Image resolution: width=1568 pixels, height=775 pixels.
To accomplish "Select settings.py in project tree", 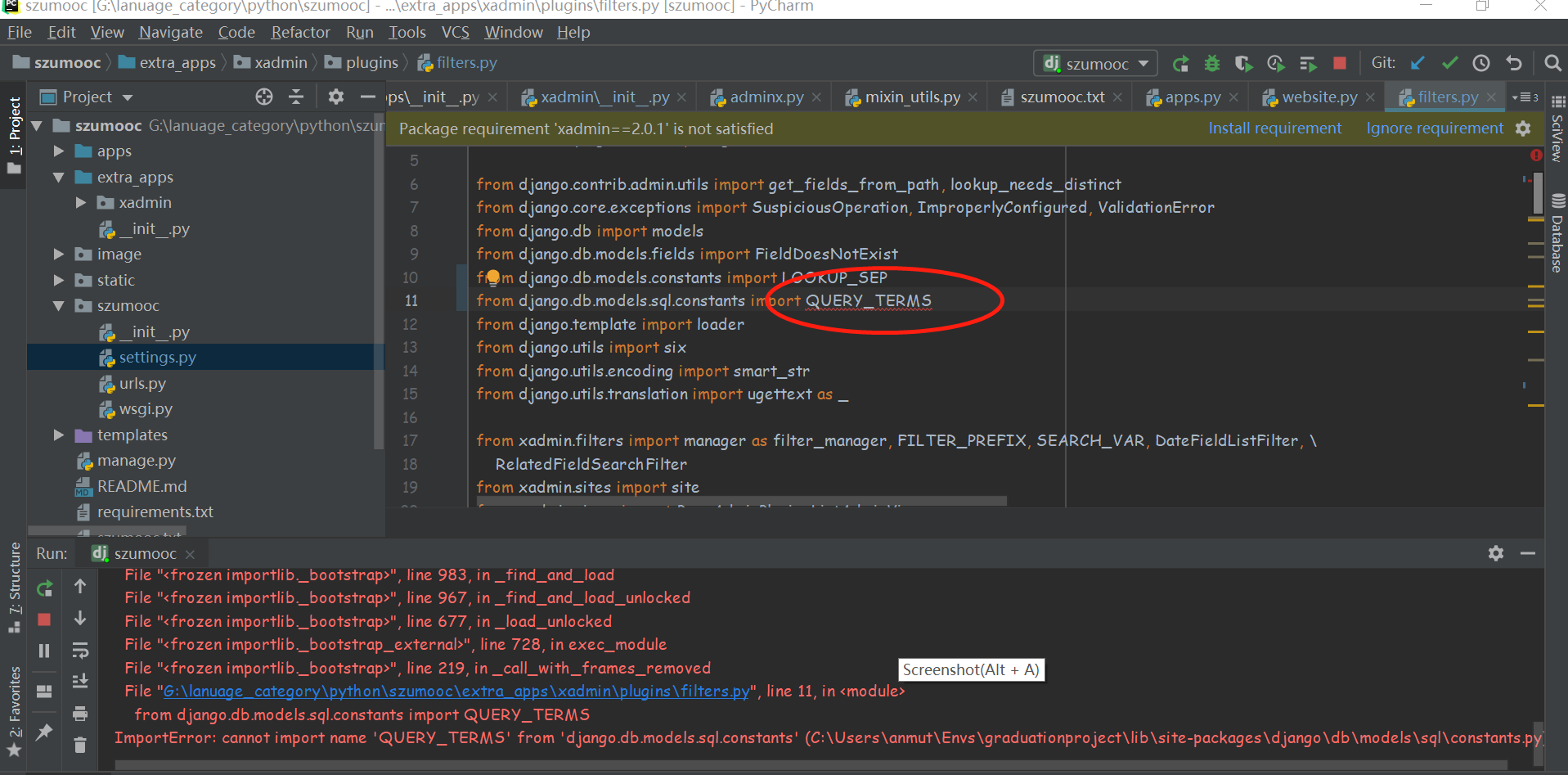I will pyautogui.click(x=157, y=358).
